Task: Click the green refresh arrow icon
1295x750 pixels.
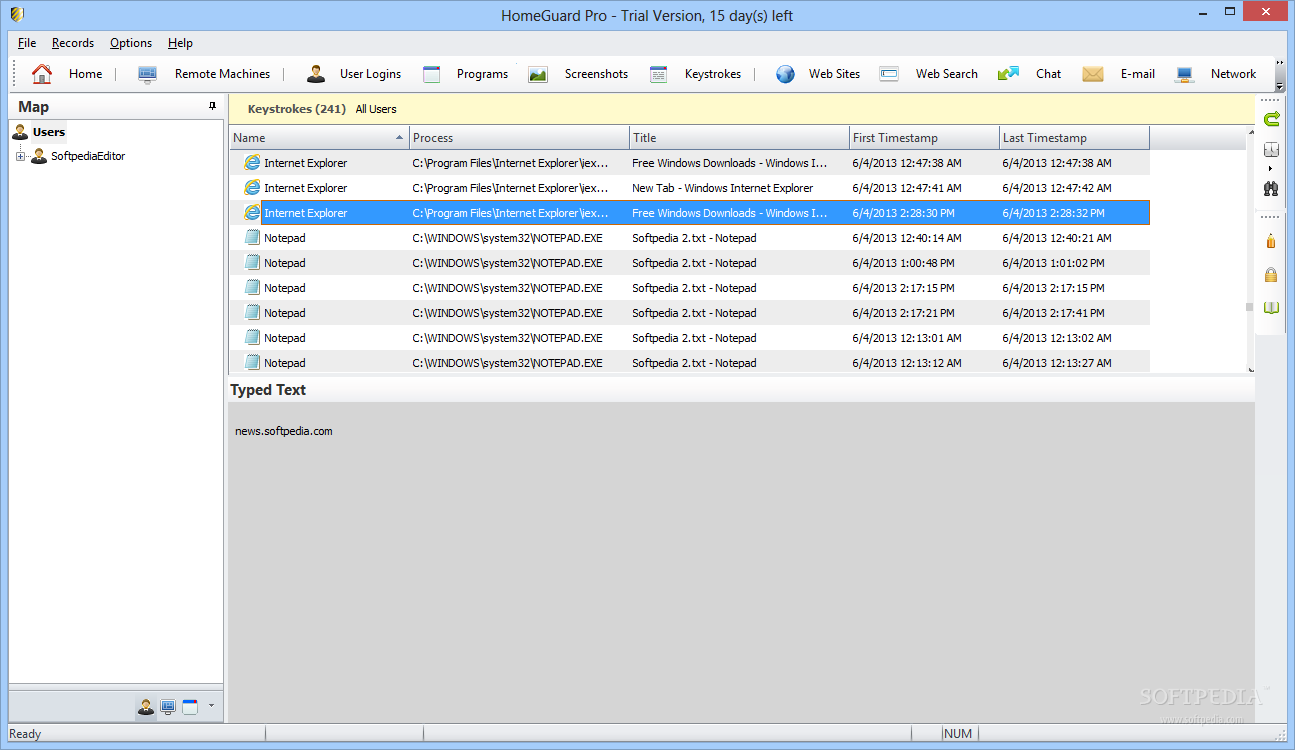Action: 1271,119
